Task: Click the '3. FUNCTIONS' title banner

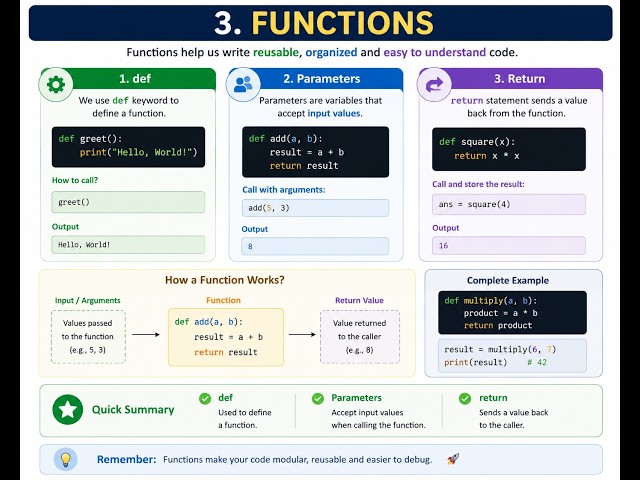Action: [x=320, y=23]
